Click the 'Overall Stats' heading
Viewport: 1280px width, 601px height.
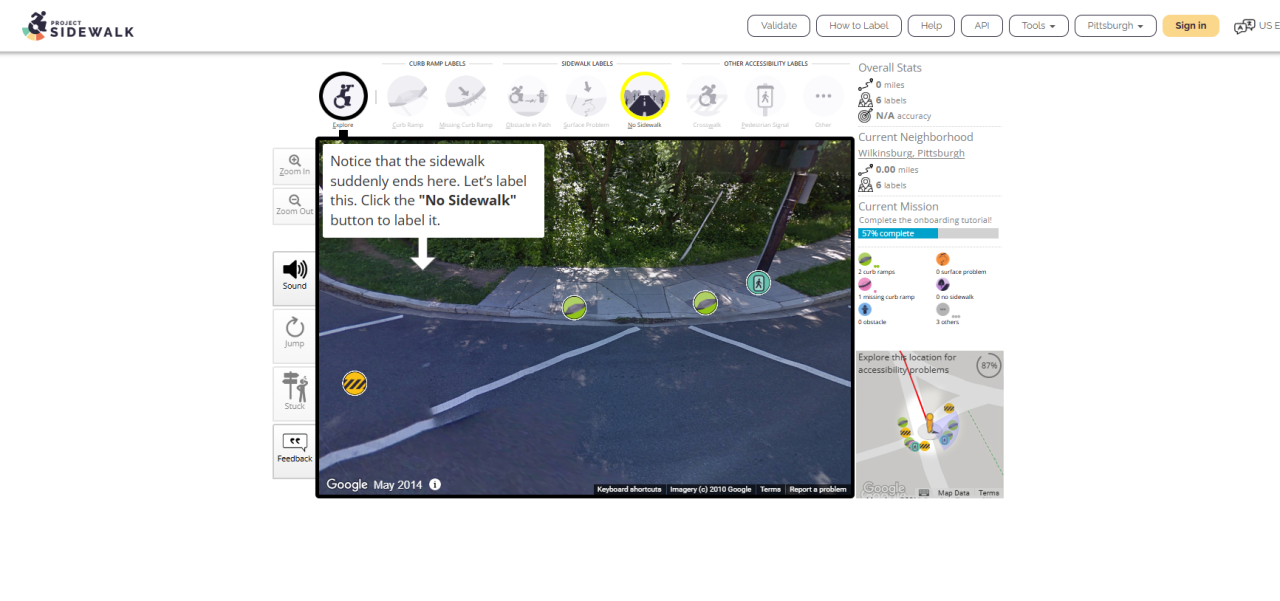coord(890,68)
